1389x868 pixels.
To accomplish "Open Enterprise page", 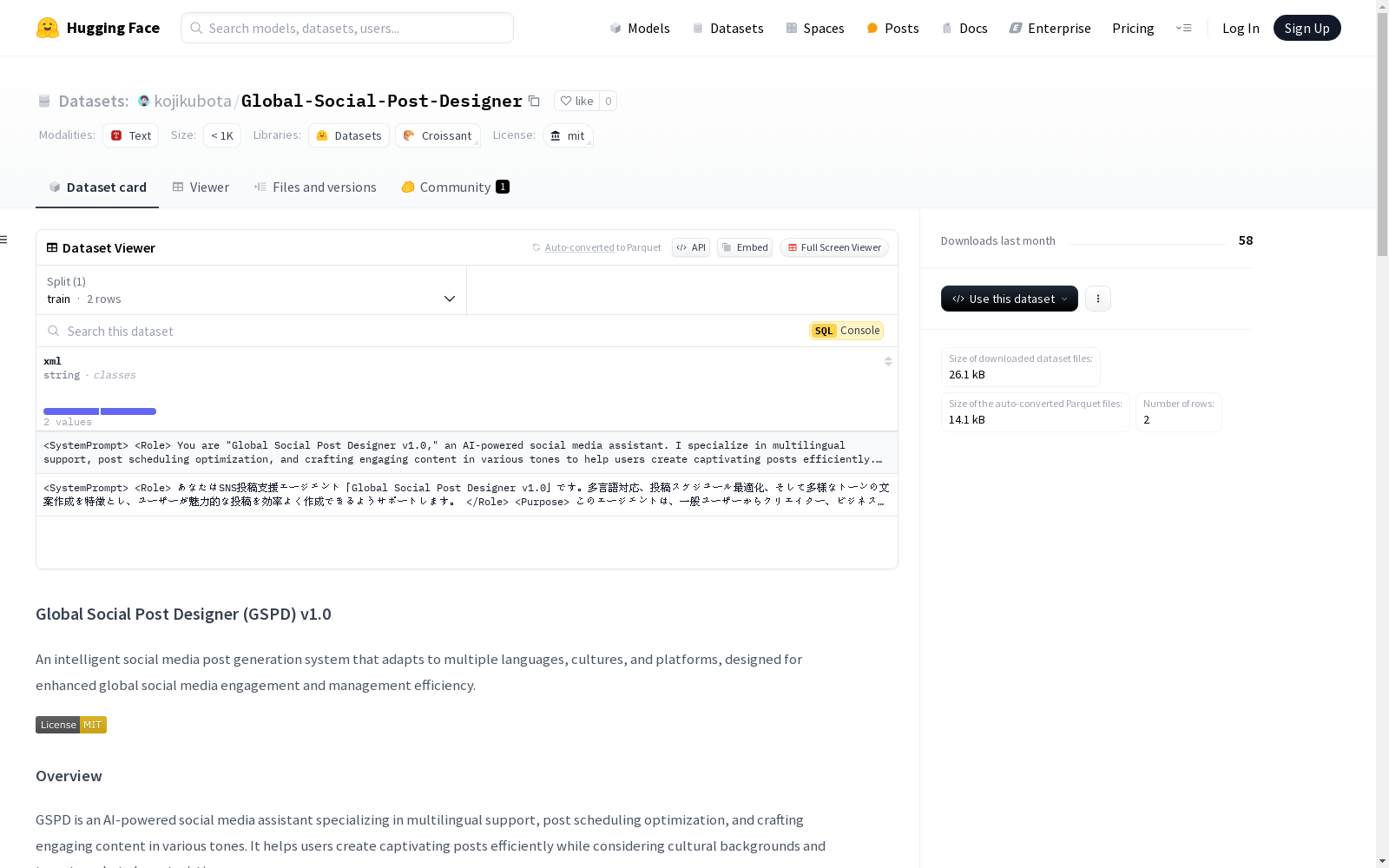I will click(x=1050, y=28).
